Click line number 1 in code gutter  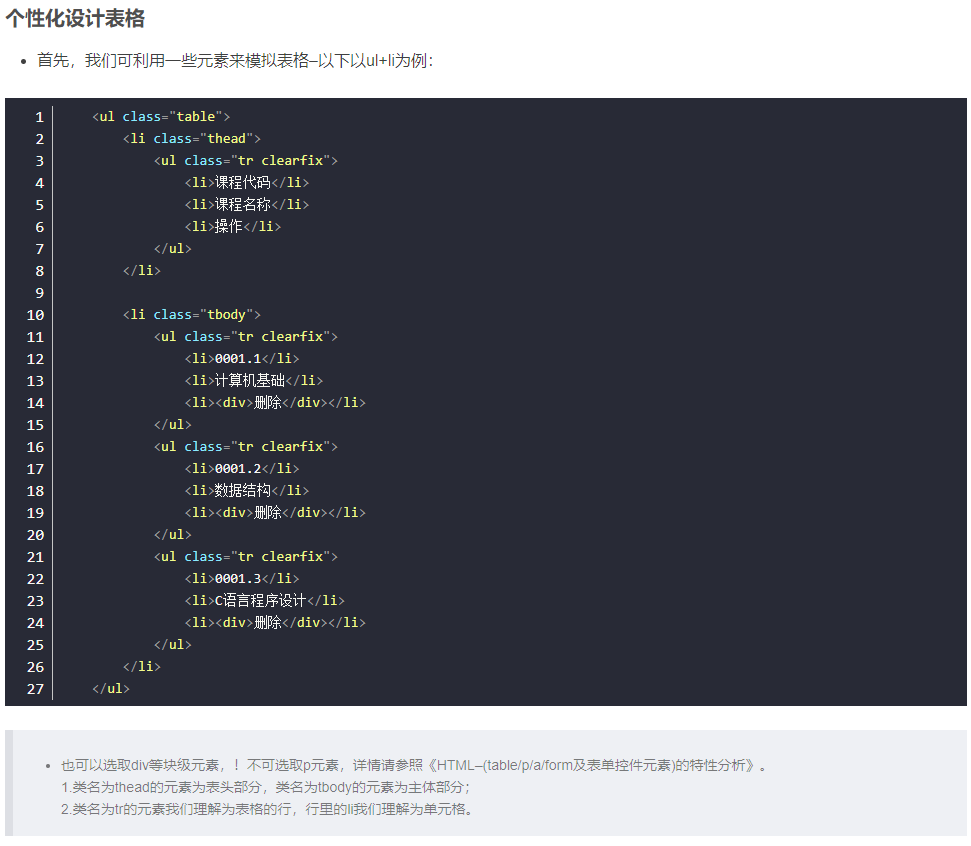coord(39,117)
